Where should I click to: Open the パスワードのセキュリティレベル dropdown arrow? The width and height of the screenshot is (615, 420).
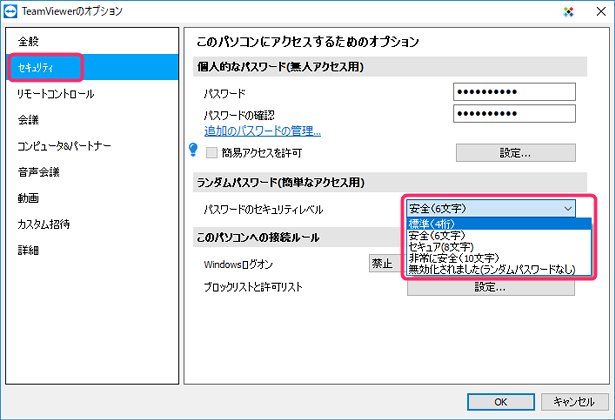pyautogui.click(x=568, y=209)
